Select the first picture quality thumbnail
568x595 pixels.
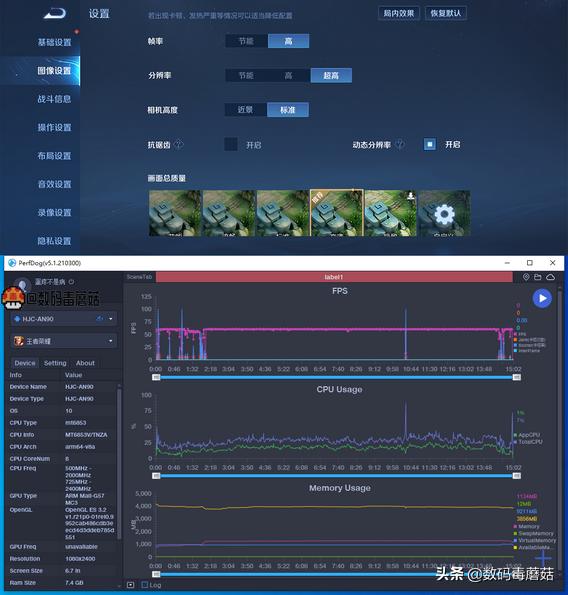(x=175, y=213)
